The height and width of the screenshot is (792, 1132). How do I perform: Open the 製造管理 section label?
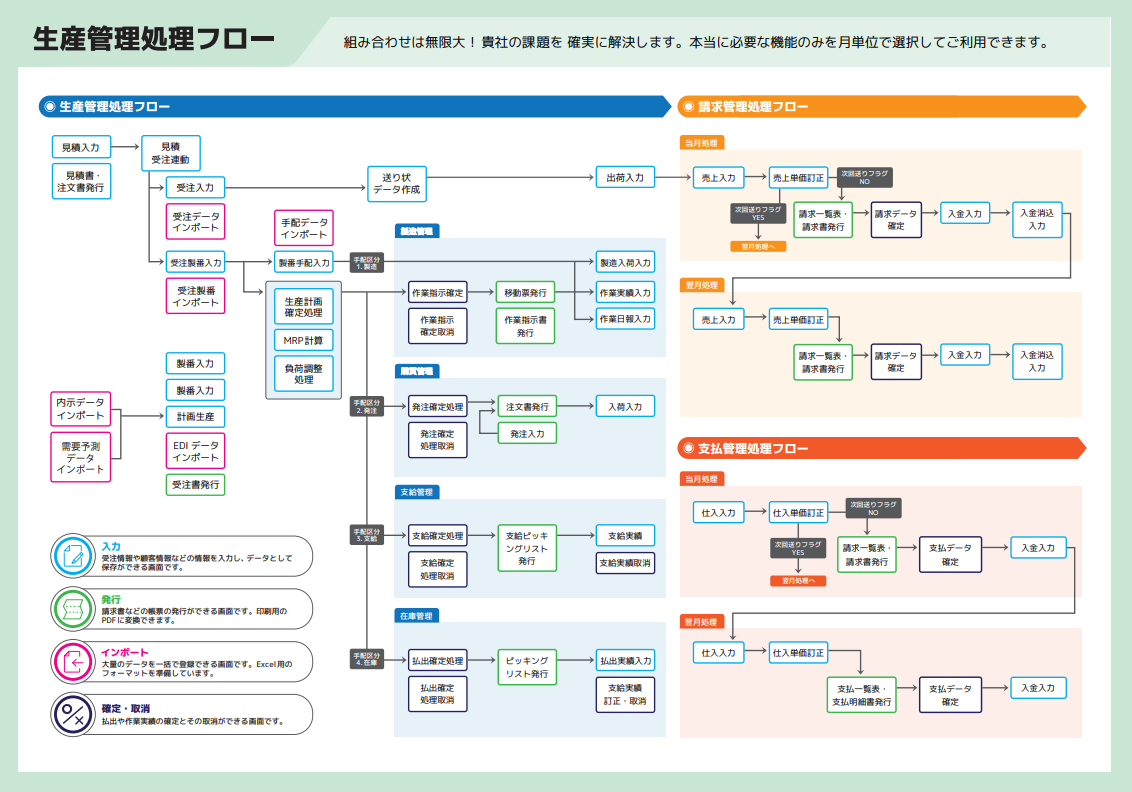(417, 231)
